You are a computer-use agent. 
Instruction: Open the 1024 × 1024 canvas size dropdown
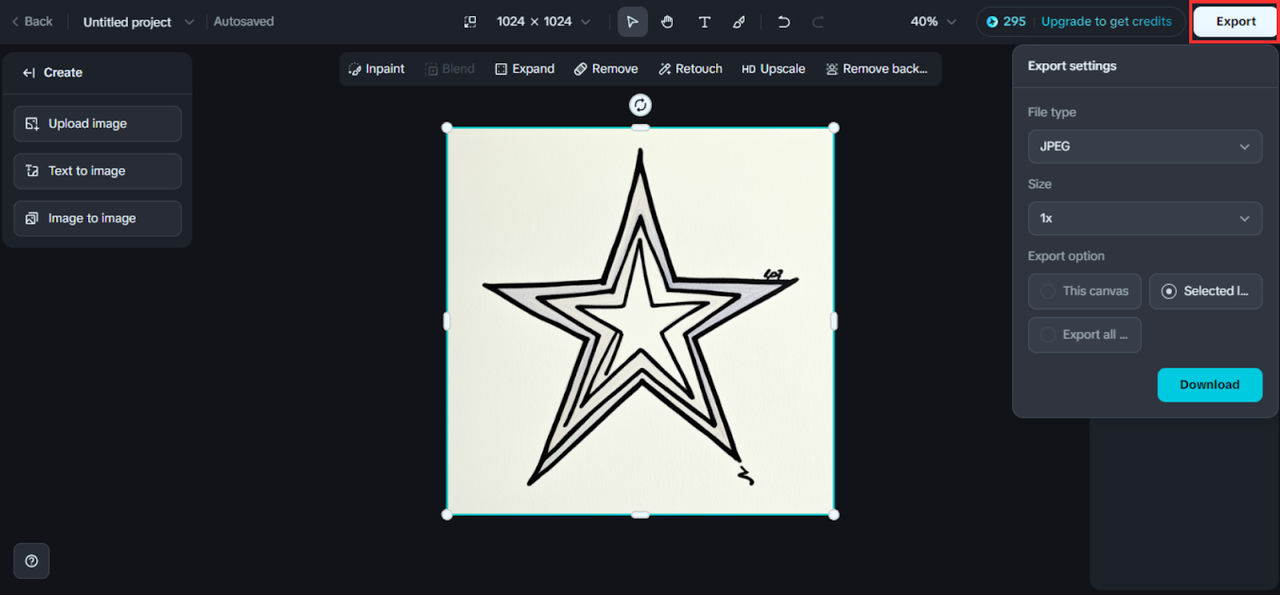point(543,21)
